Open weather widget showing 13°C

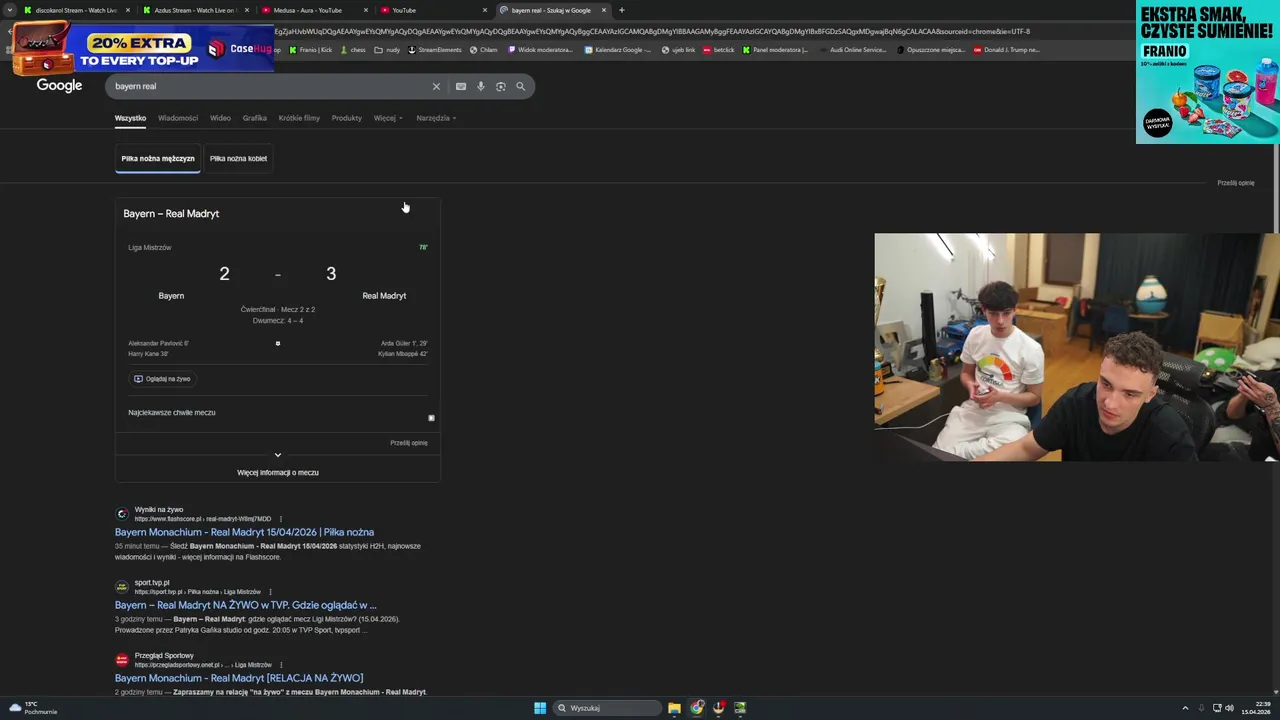(33, 708)
